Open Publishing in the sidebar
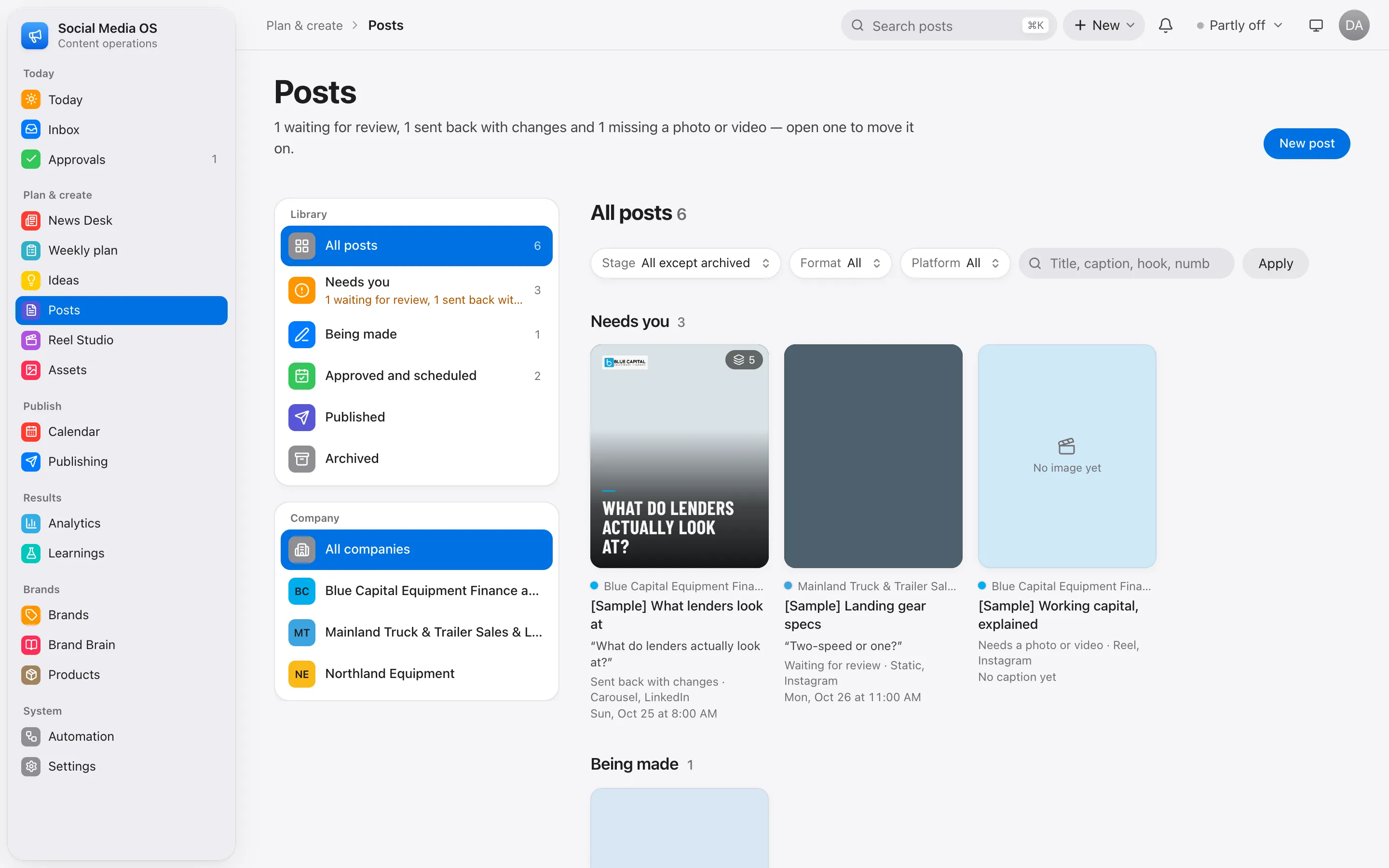The width and height of the screenshot is (1389, 868). tap(121, 461)
